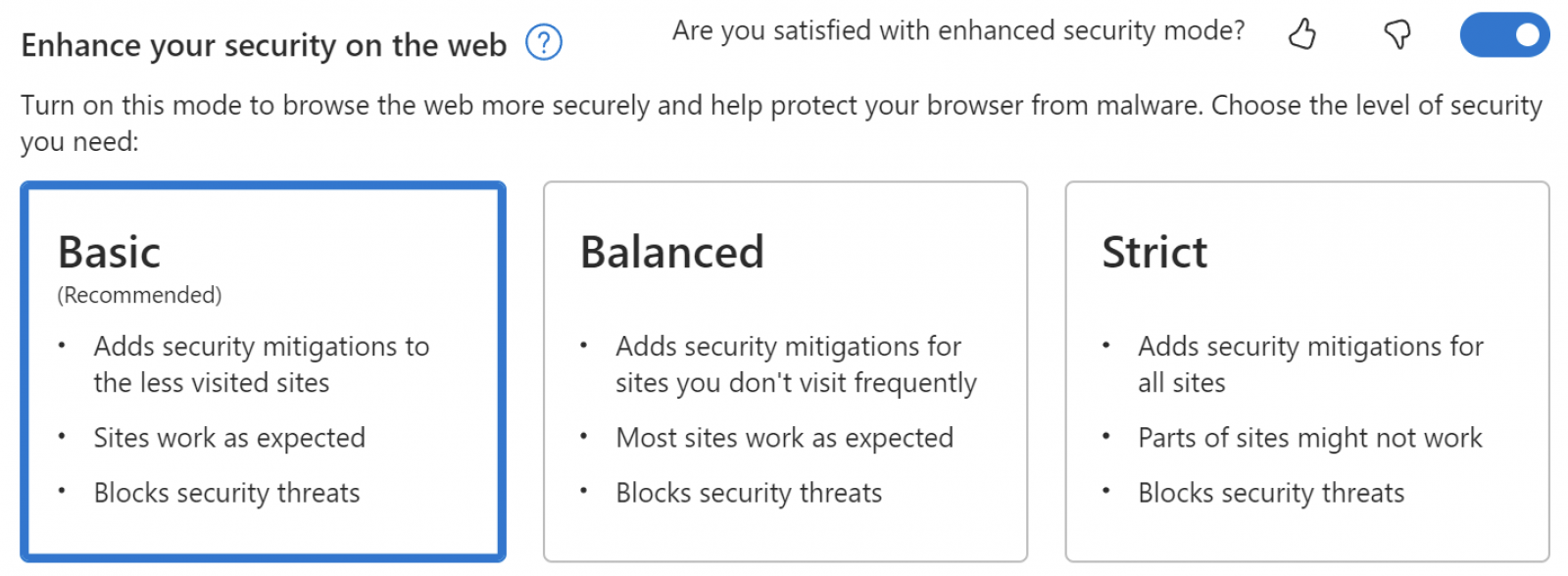
Task: Click the "Turn on this mode" description paragraph
Action: (781, 106)
